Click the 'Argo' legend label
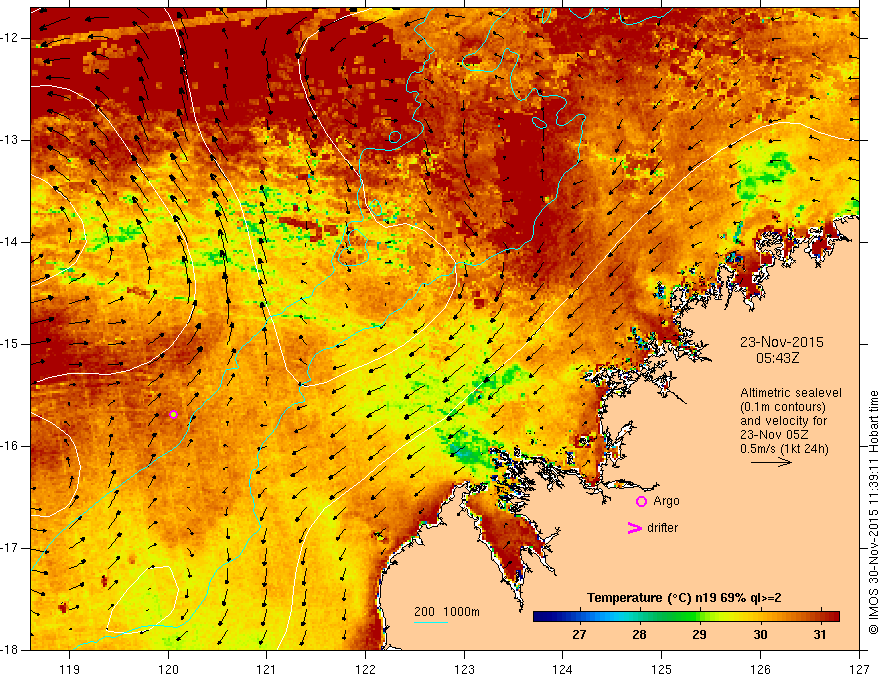Viewport: 880px width, 680px height. click(666, 501)
